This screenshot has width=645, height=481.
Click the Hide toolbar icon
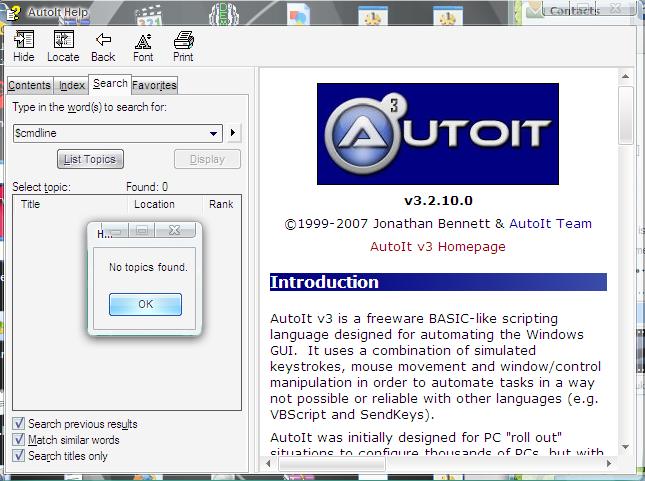24,46
